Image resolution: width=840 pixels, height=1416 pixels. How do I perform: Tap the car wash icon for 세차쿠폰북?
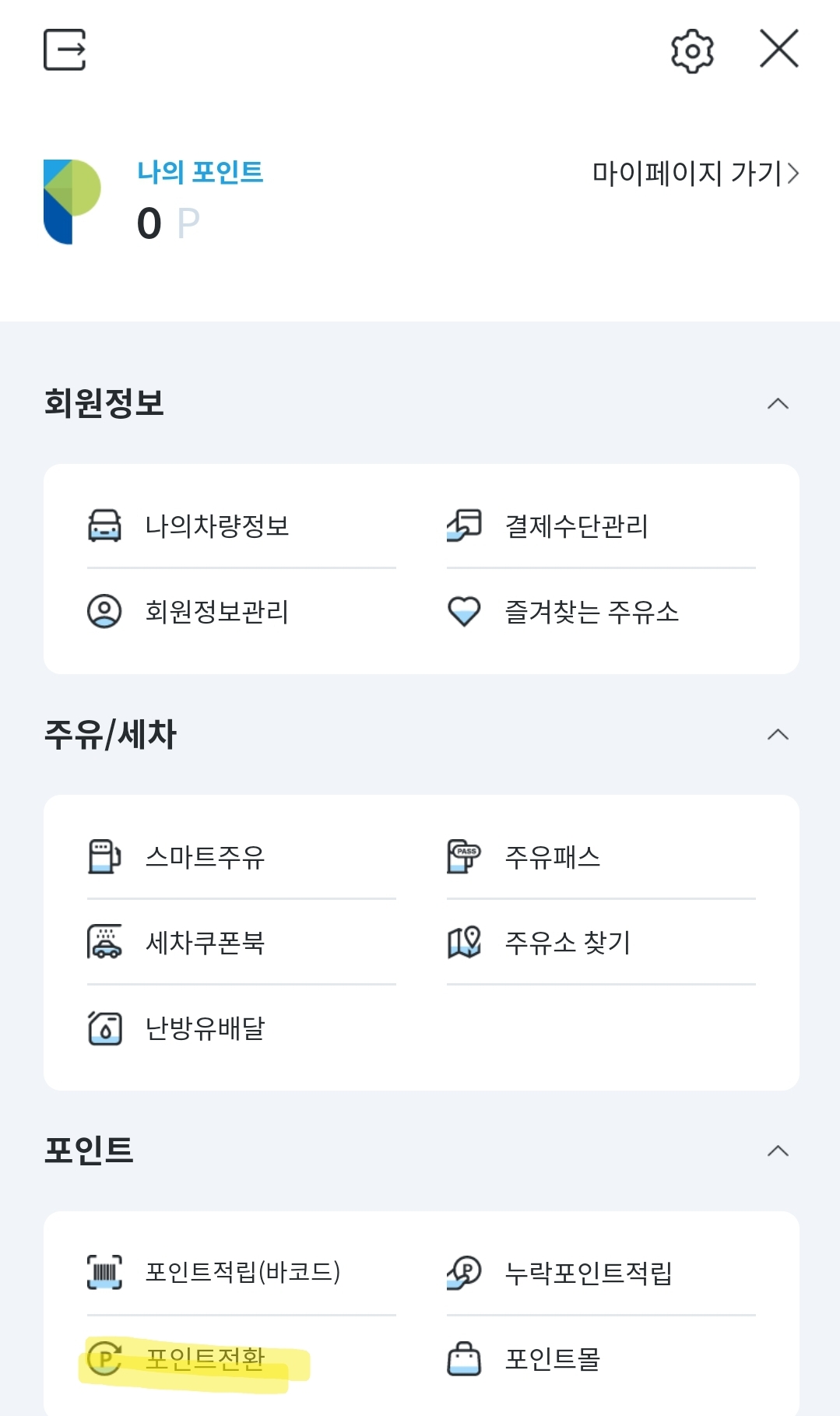[x=104, y=942]
